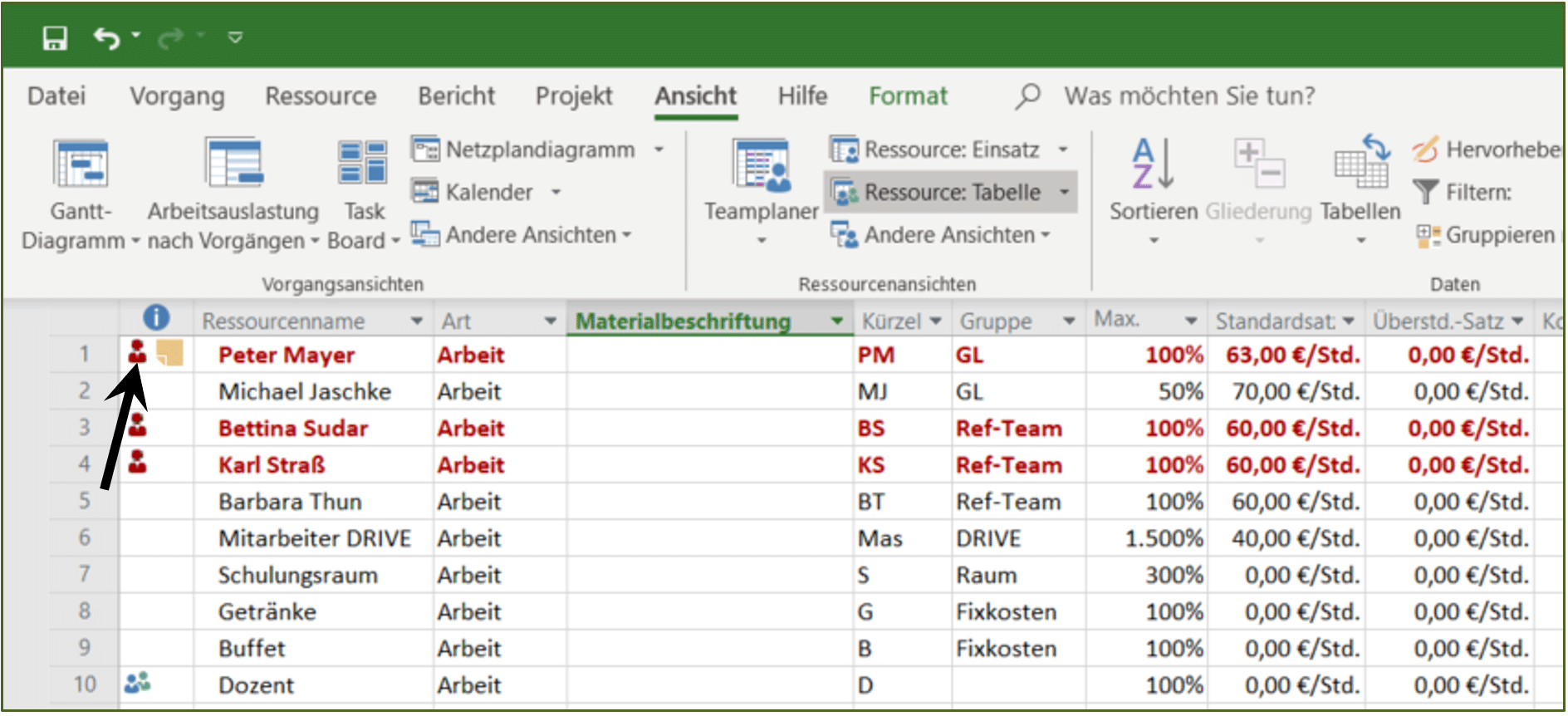Click the Teamplaner icon

click(x=762, y=165)
